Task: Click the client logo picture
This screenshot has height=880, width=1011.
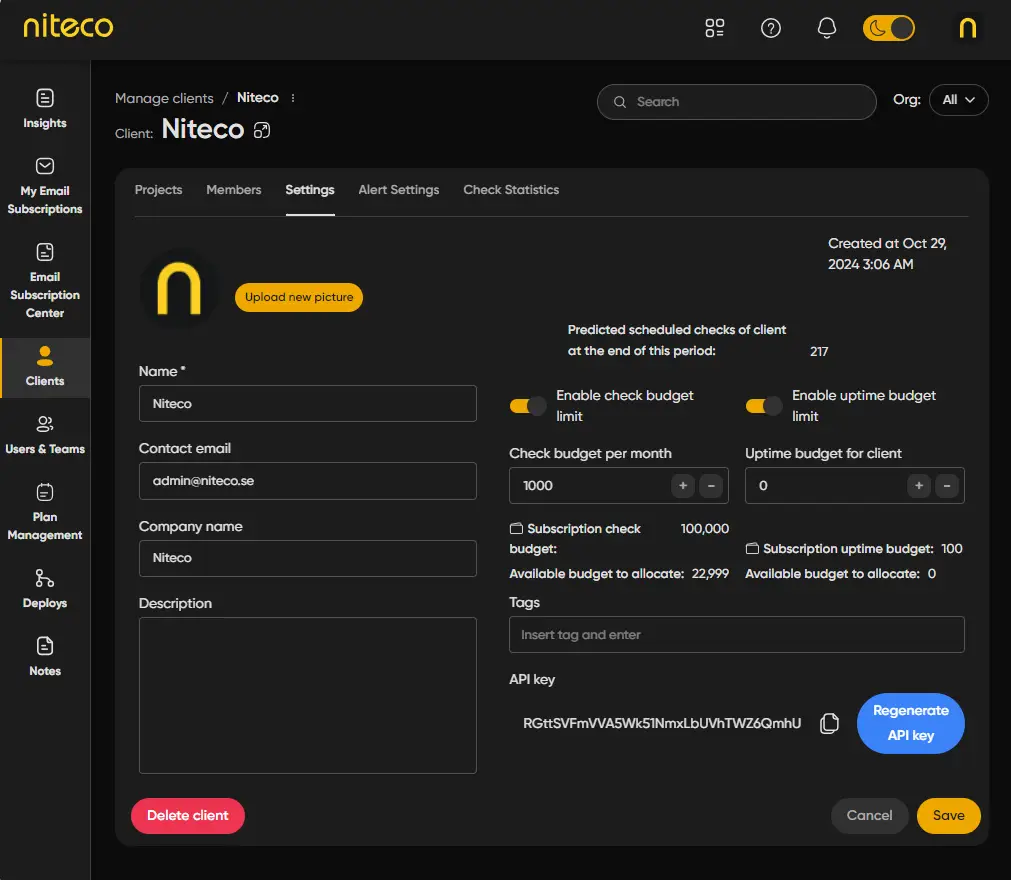Action: click(179, 289)
